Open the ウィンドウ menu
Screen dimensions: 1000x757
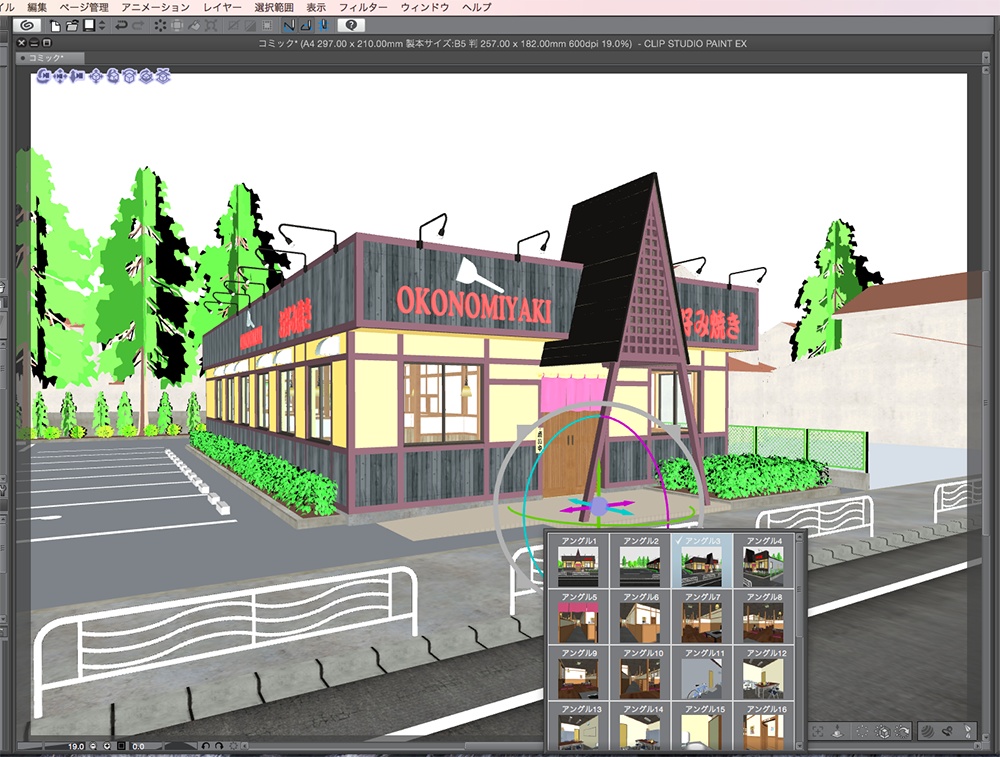[x=425, y=7]
